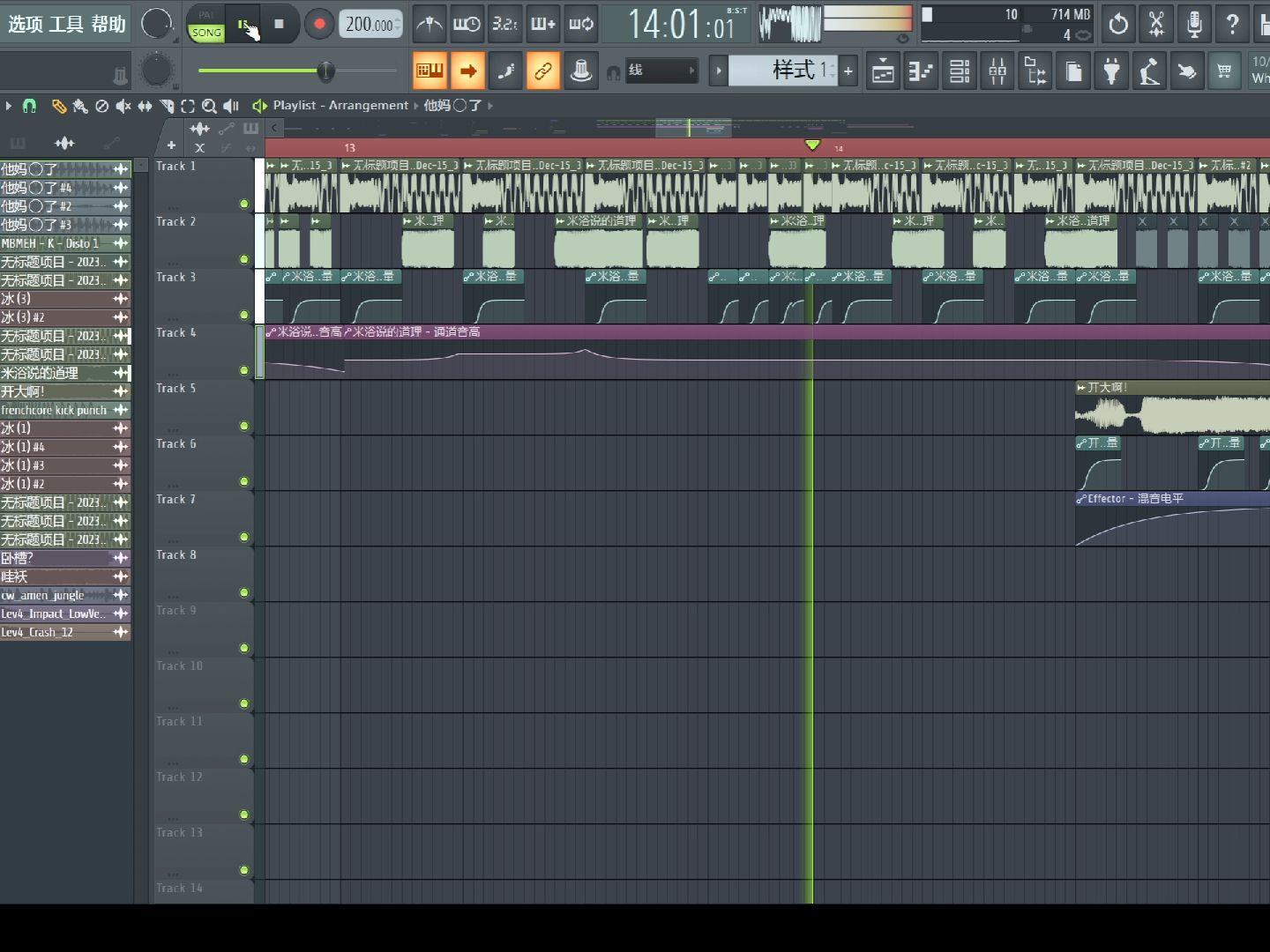Toggle mute LED on Track 2
1270x952 pixels.
click(244, 259)
